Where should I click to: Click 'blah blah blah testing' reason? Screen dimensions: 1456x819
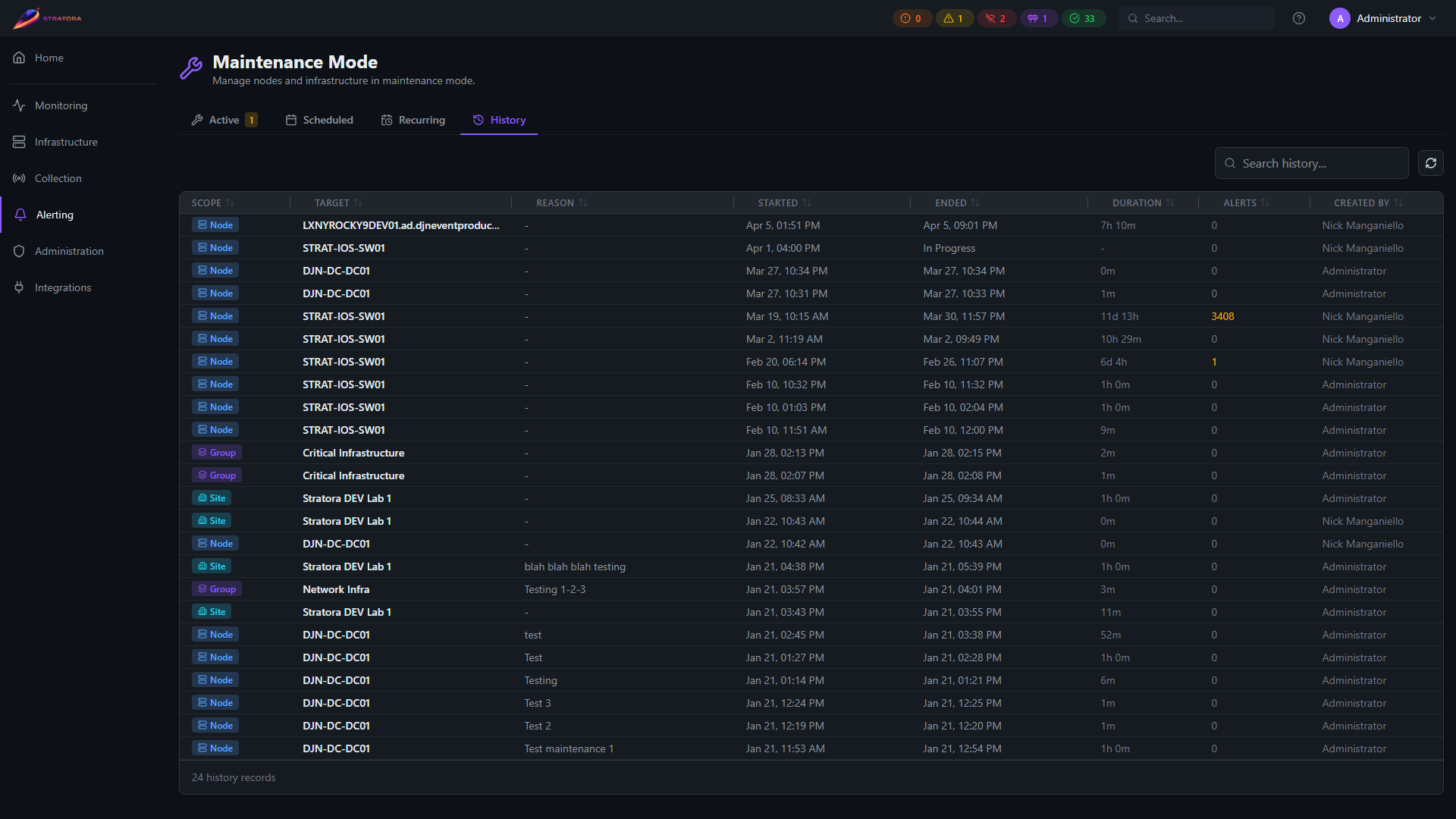[575, 566]
